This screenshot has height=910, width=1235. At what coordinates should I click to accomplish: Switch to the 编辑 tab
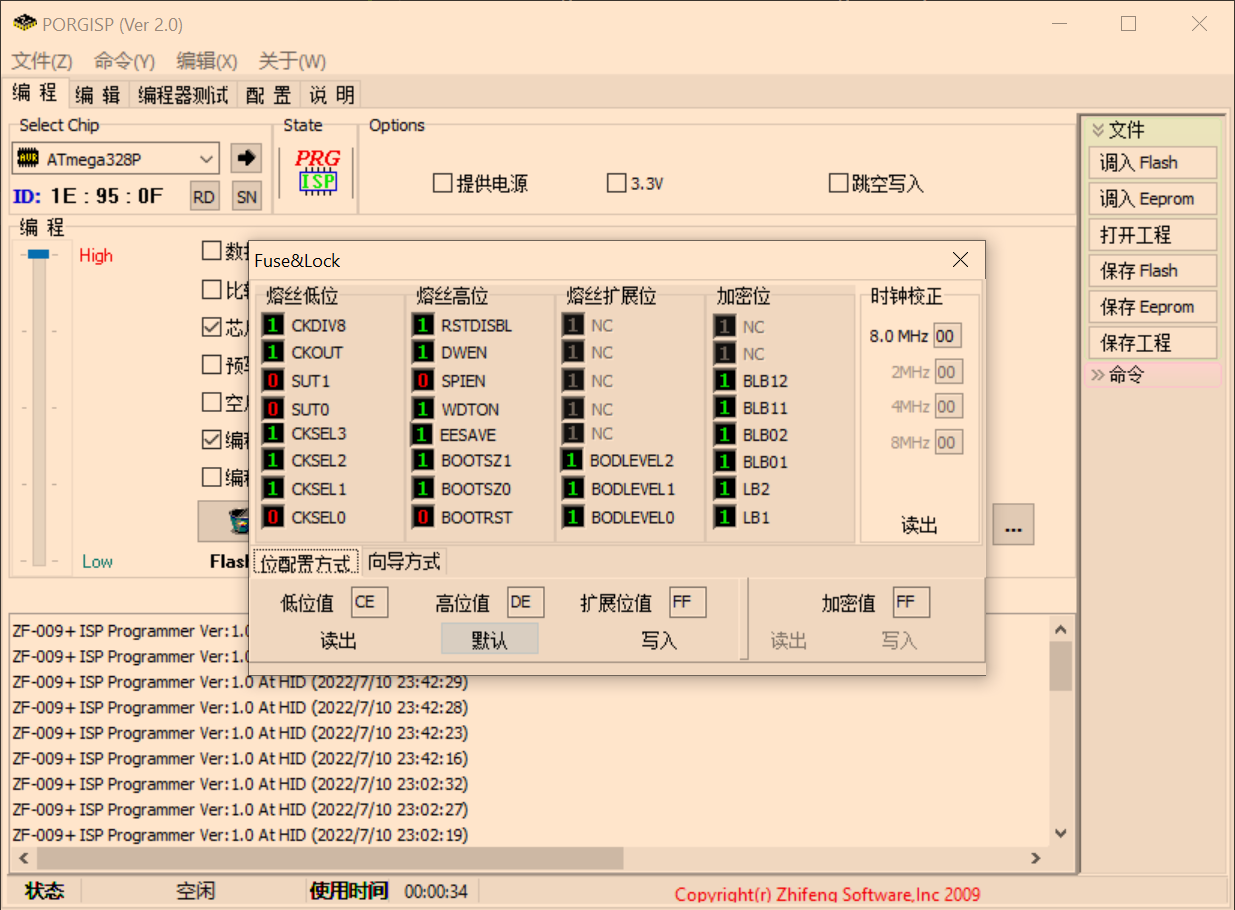click(x=98, y=95)
